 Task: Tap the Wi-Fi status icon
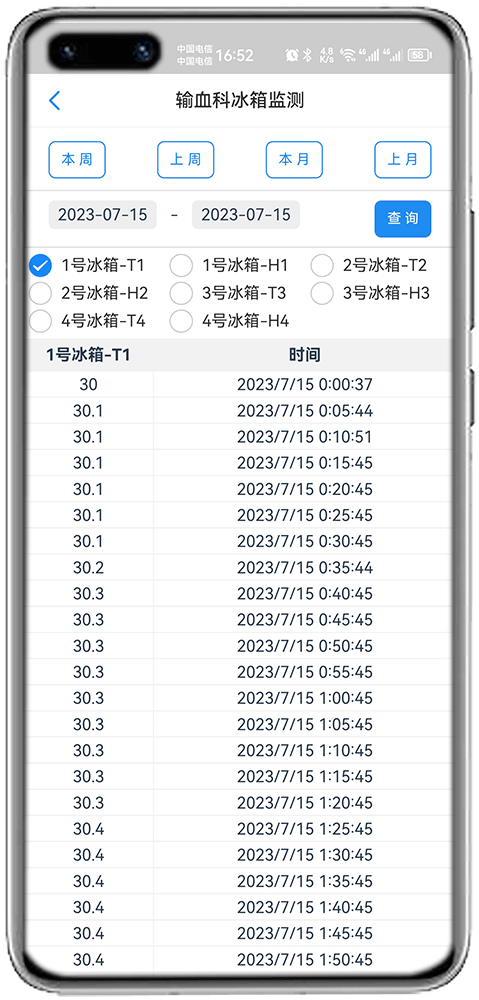(348, 55)
